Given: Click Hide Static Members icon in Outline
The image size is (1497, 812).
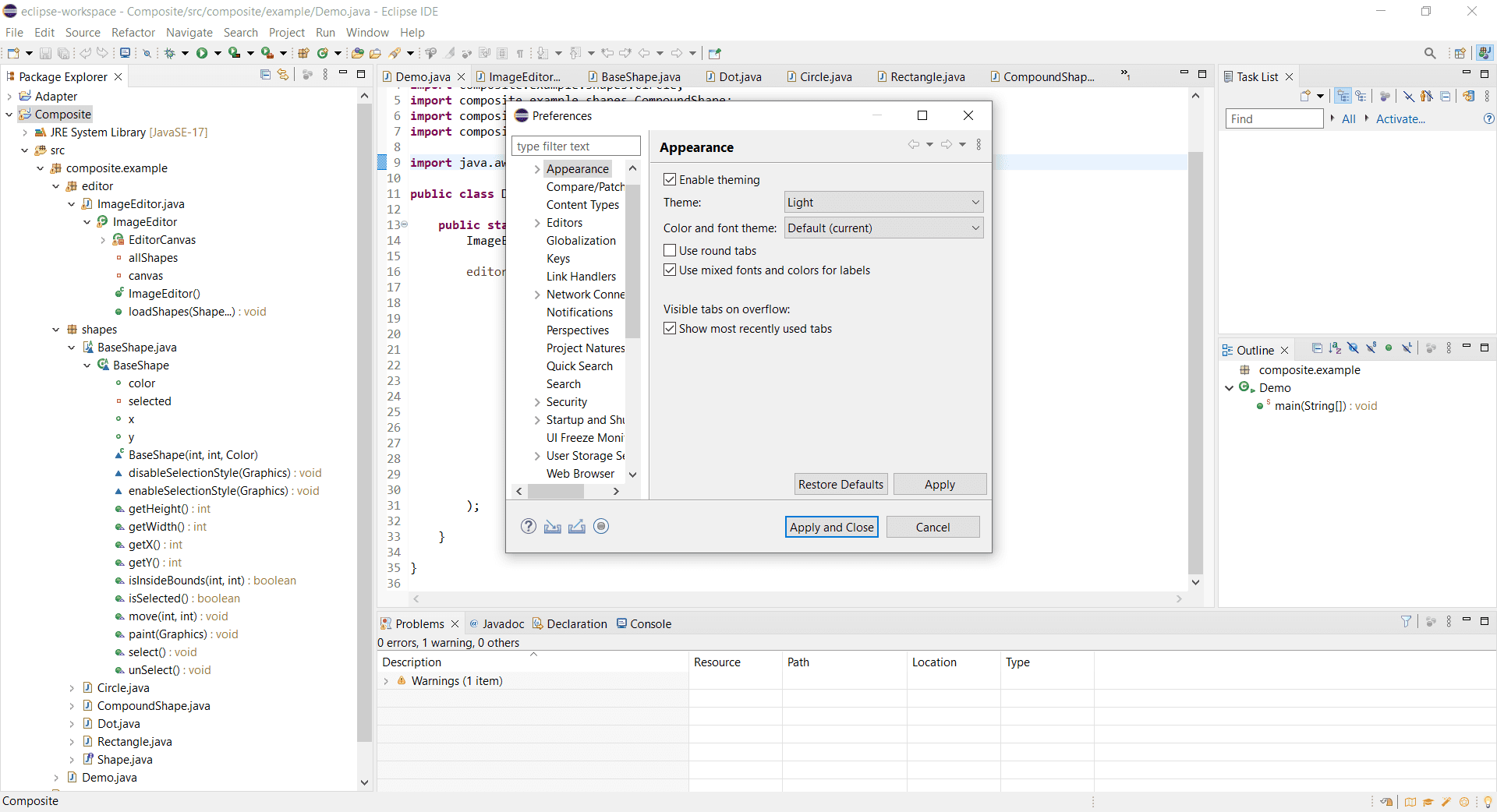Looking at the screenshot, I should coord(1371,348).
